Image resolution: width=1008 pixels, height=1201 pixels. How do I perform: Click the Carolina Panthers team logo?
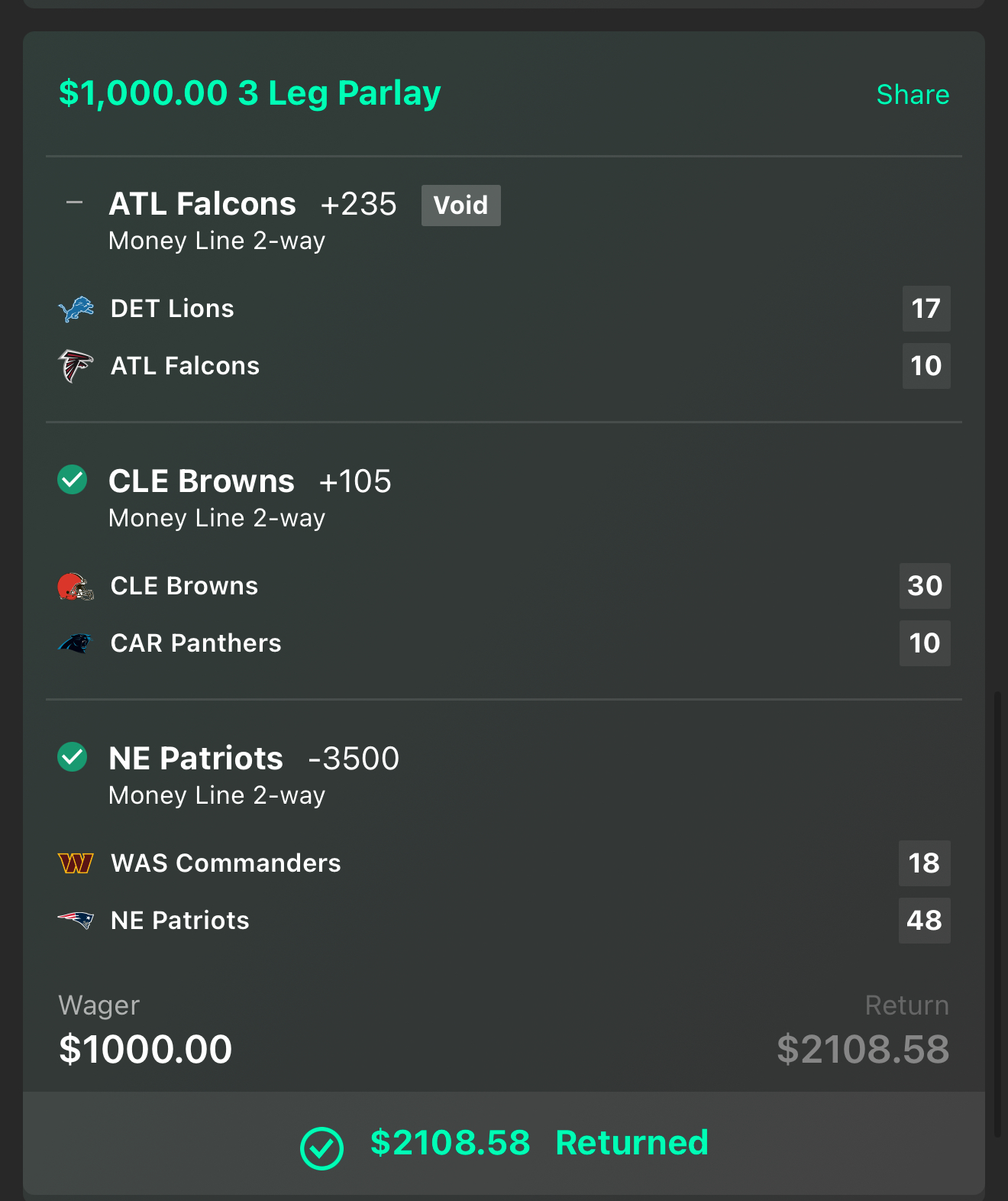point(76,643)
